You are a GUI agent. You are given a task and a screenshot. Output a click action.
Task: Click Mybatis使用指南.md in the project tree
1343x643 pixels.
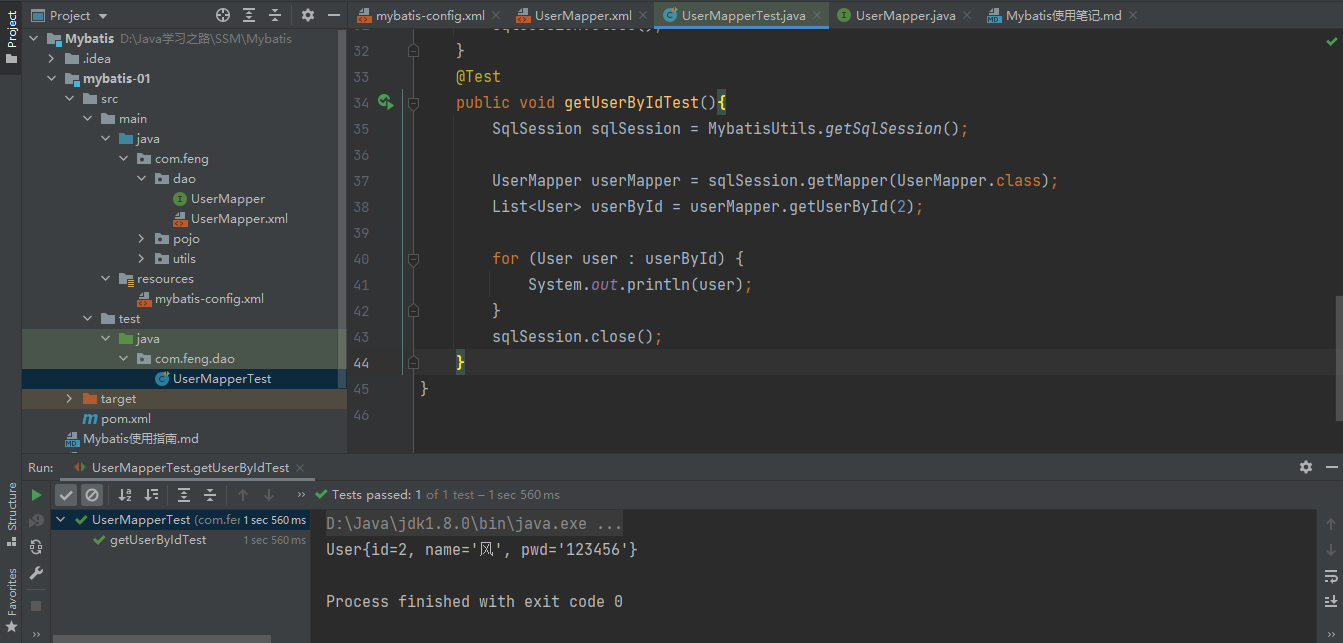(x=141, y=438)
